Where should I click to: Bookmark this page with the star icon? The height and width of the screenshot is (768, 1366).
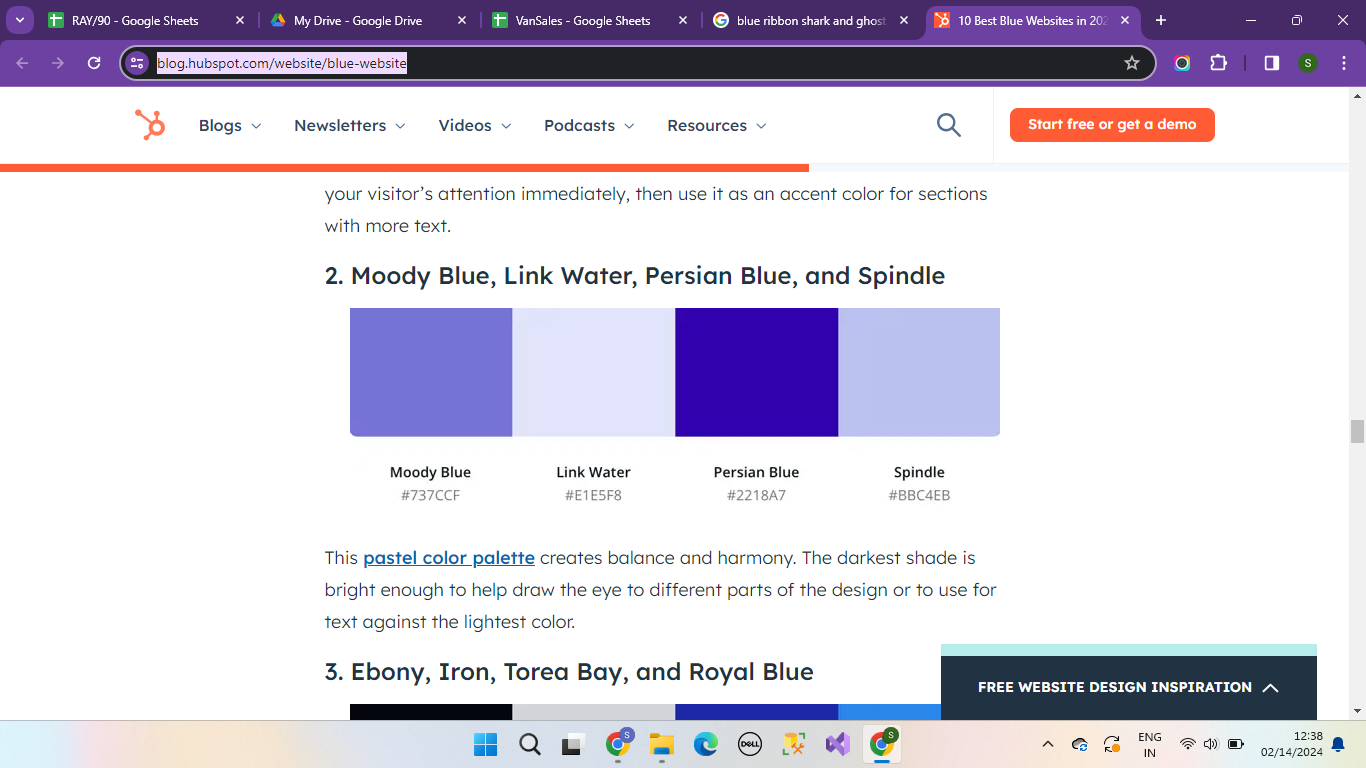coord(1132,63)
